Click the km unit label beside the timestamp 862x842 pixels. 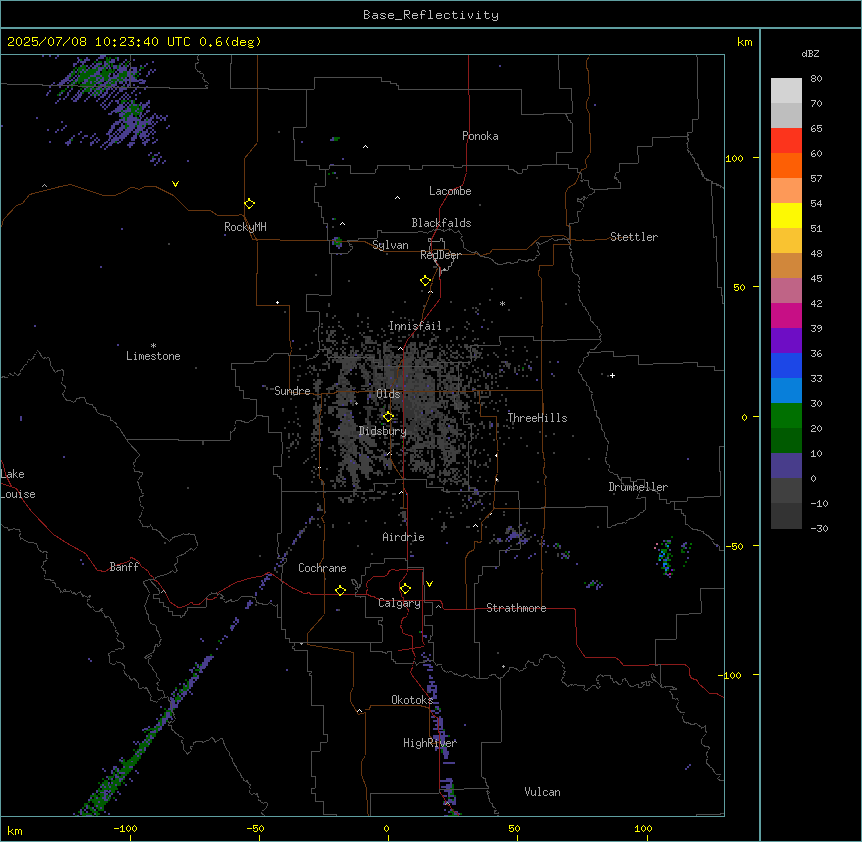tap(745, 42)
